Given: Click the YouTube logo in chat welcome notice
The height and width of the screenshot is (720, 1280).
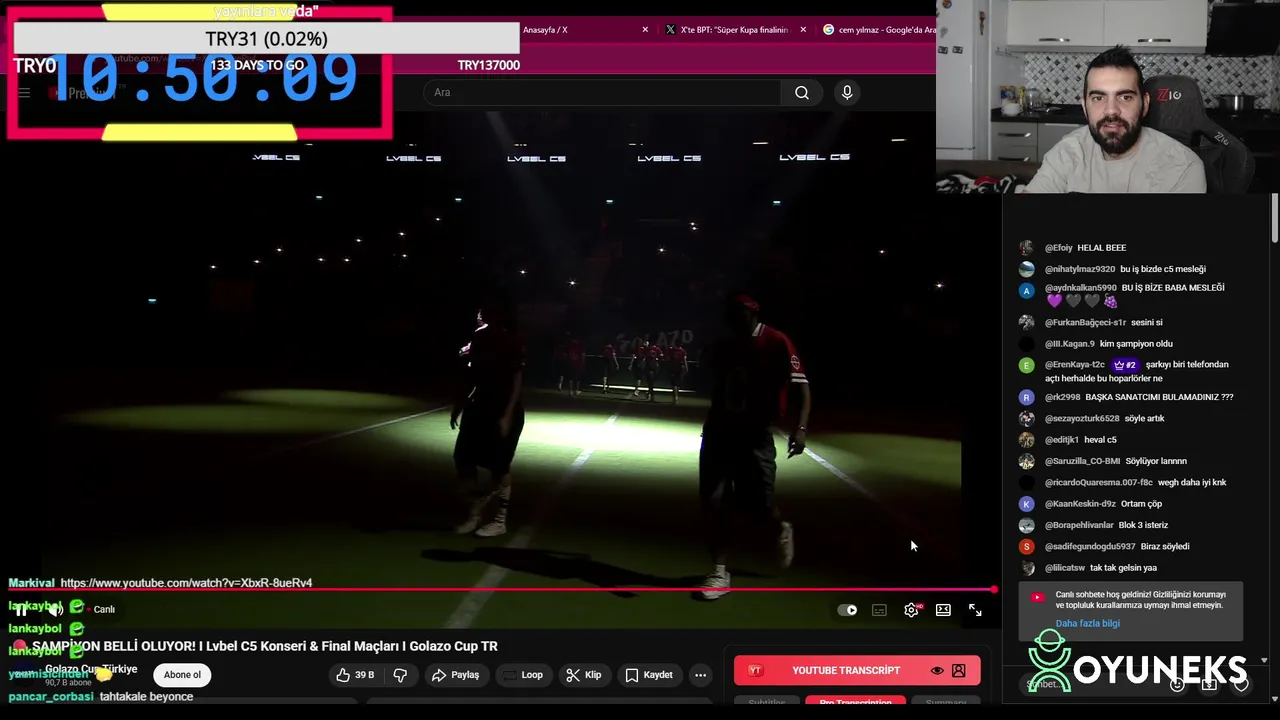Looking at the screenshot, I should point(1037,598).
